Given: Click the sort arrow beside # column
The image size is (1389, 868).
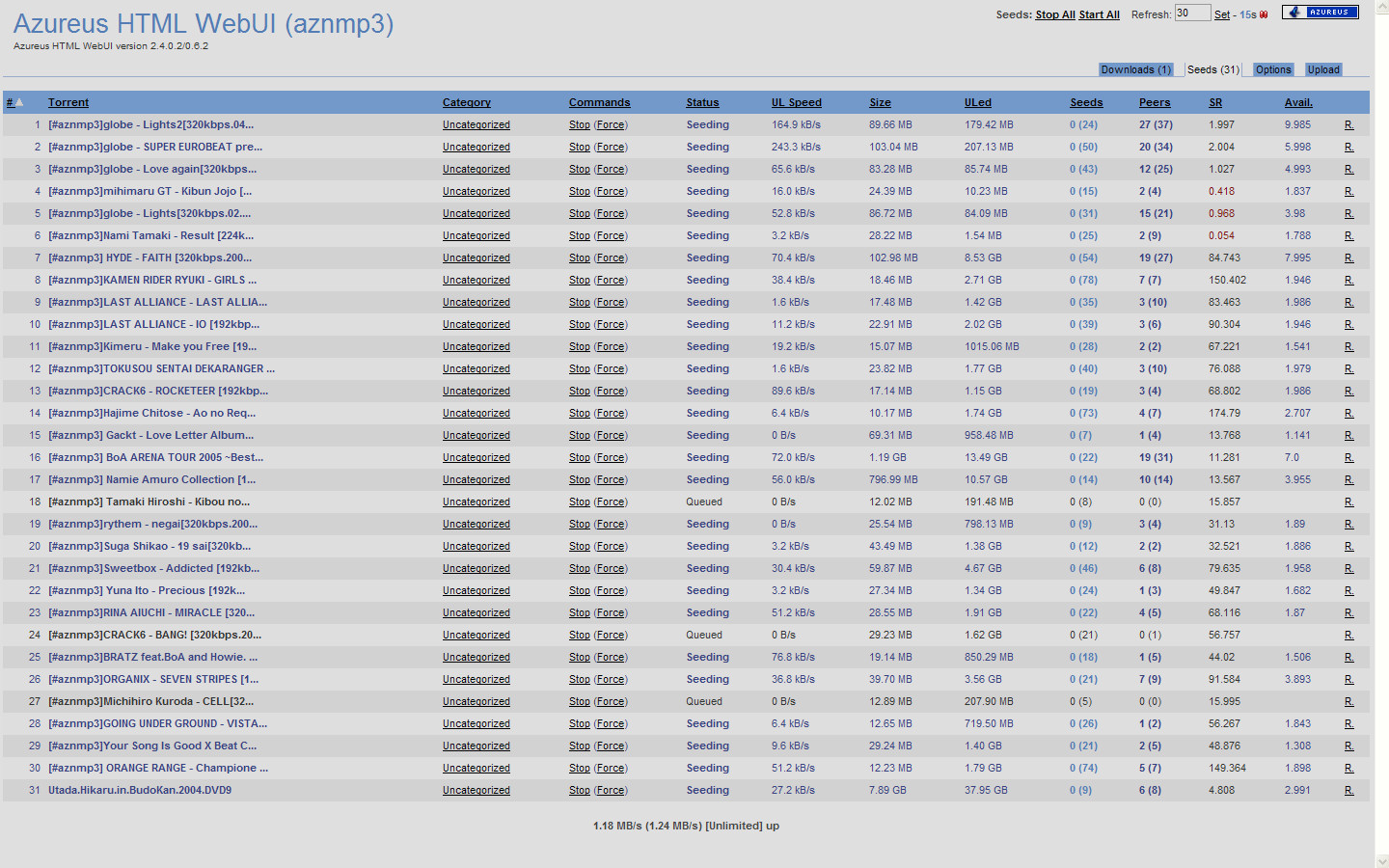Looking at the screenshot, I should [19, 102].
